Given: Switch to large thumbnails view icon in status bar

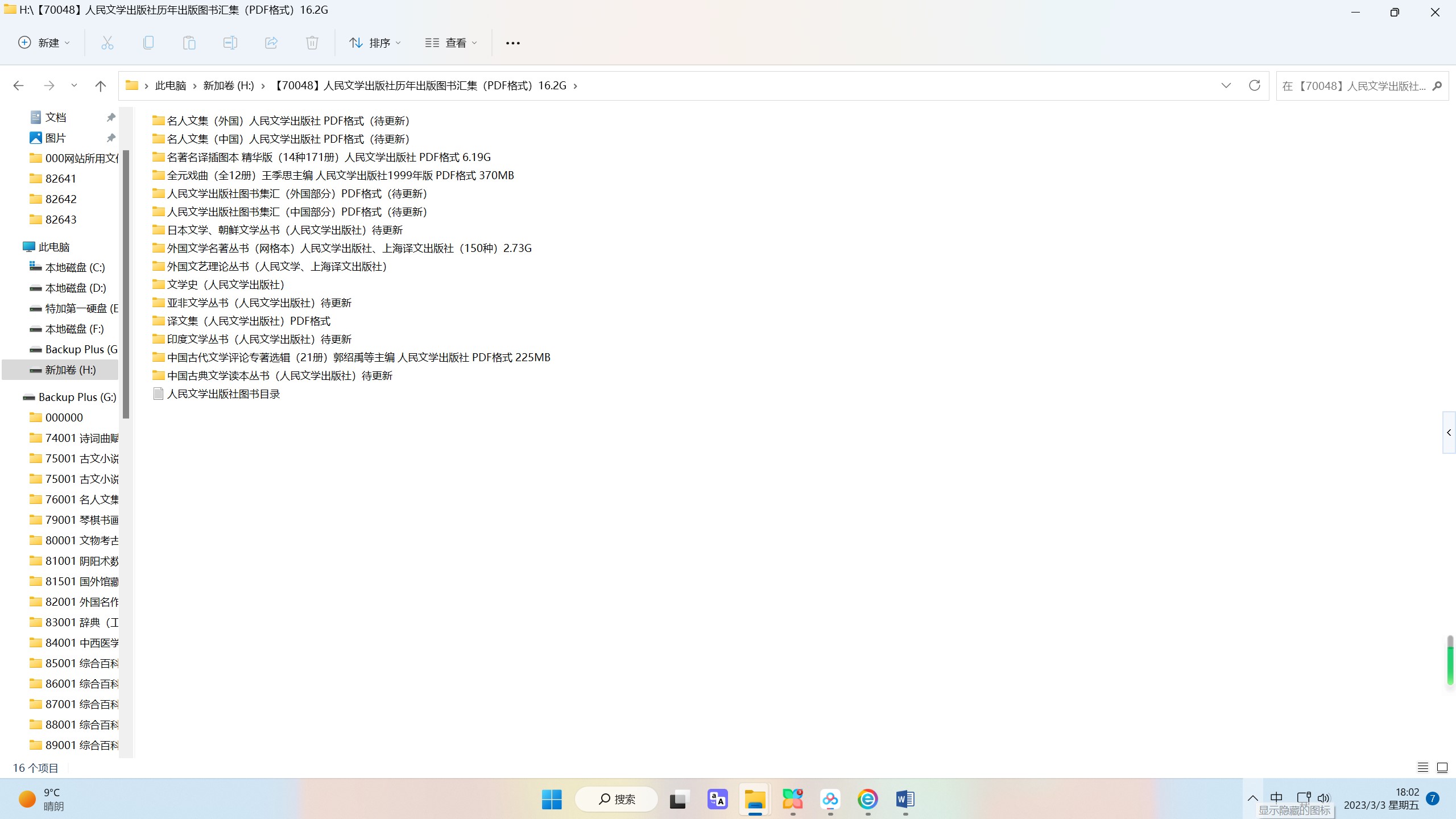Looking at the screenshot, I should coord(1442,768).
